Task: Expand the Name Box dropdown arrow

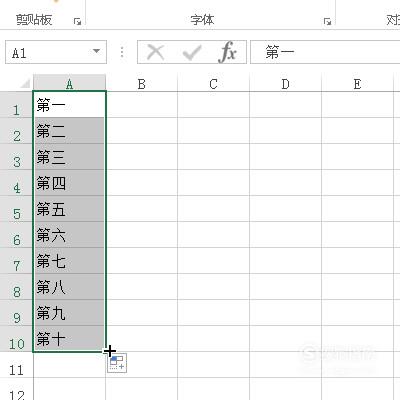Action: [96, 52]
